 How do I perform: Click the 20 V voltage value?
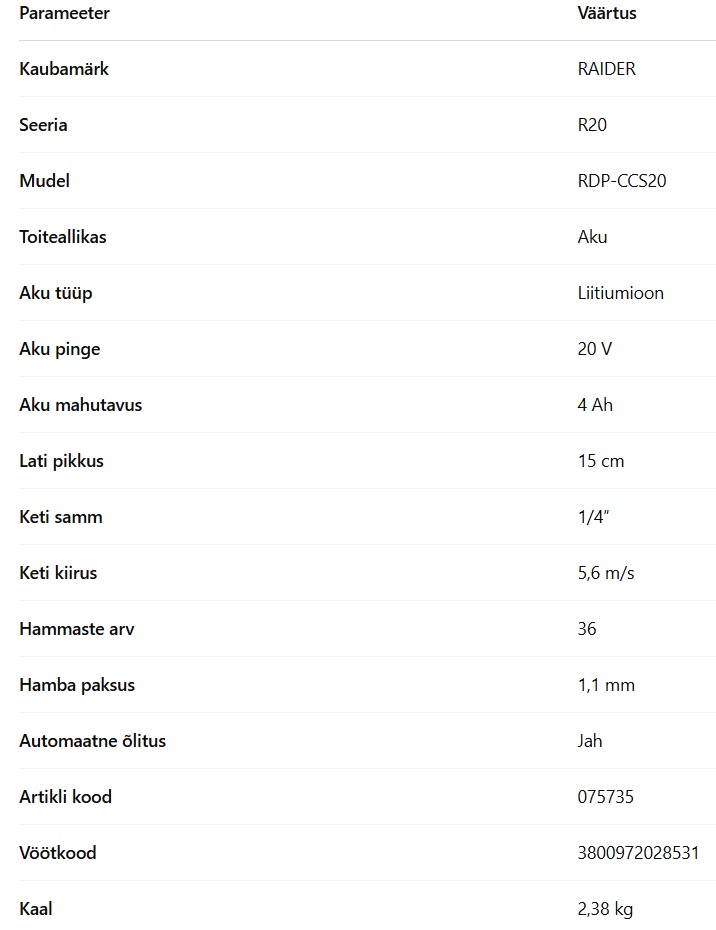(594, 349)
